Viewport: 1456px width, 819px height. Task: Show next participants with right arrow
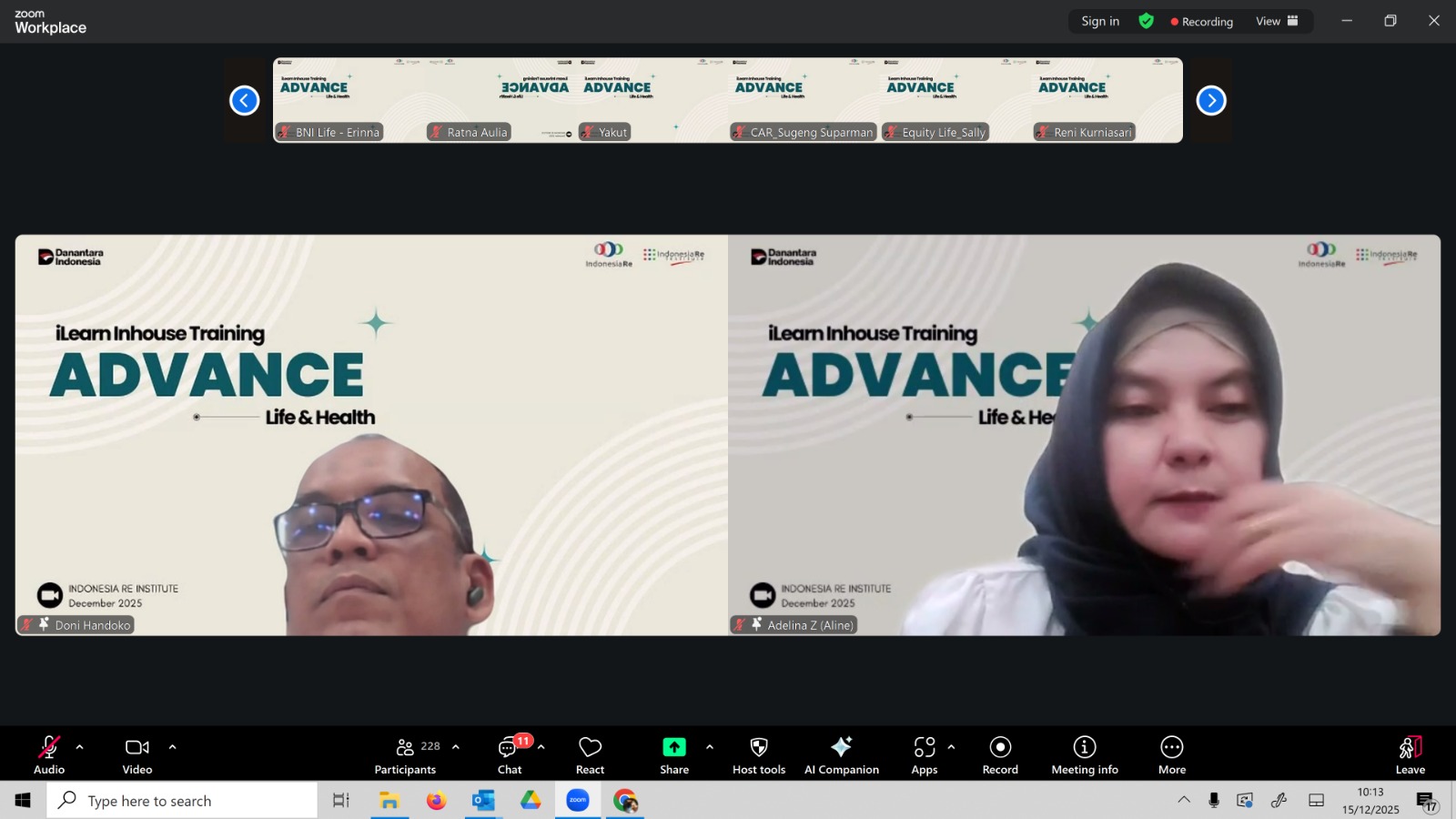1210,100
